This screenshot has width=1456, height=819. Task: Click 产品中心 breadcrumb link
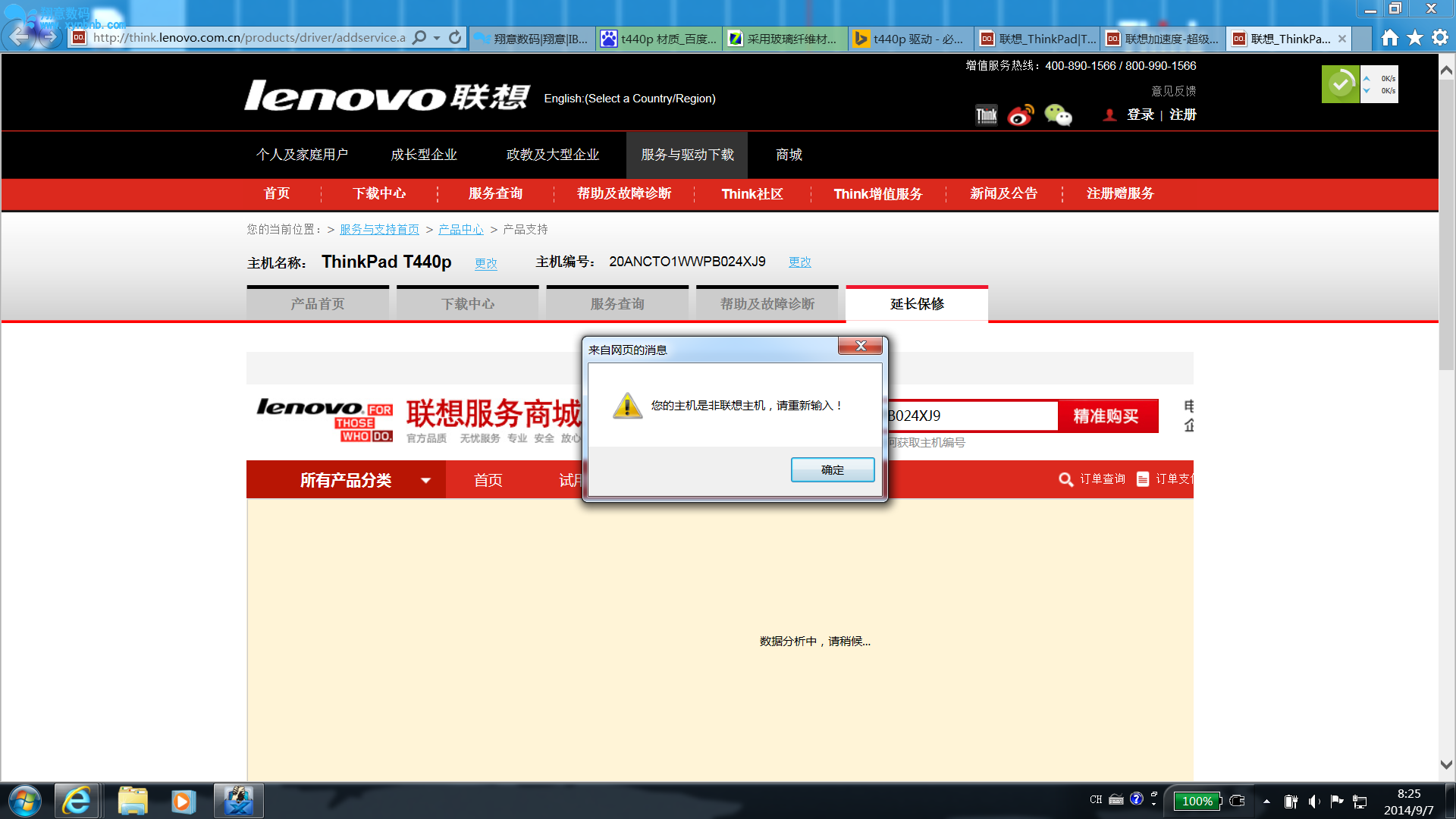point(460,230)
